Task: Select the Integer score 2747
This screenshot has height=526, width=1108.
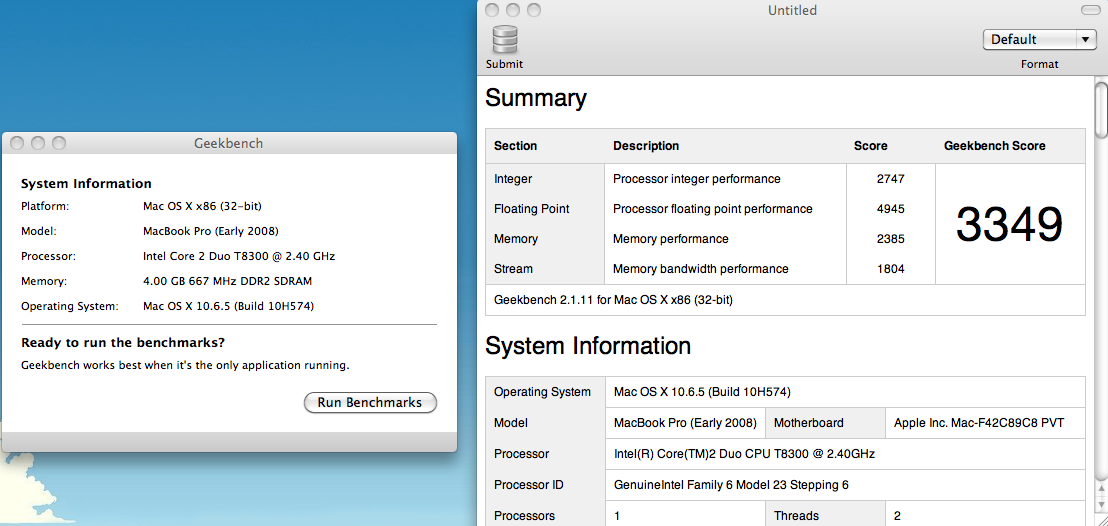Action: (890, 179)
